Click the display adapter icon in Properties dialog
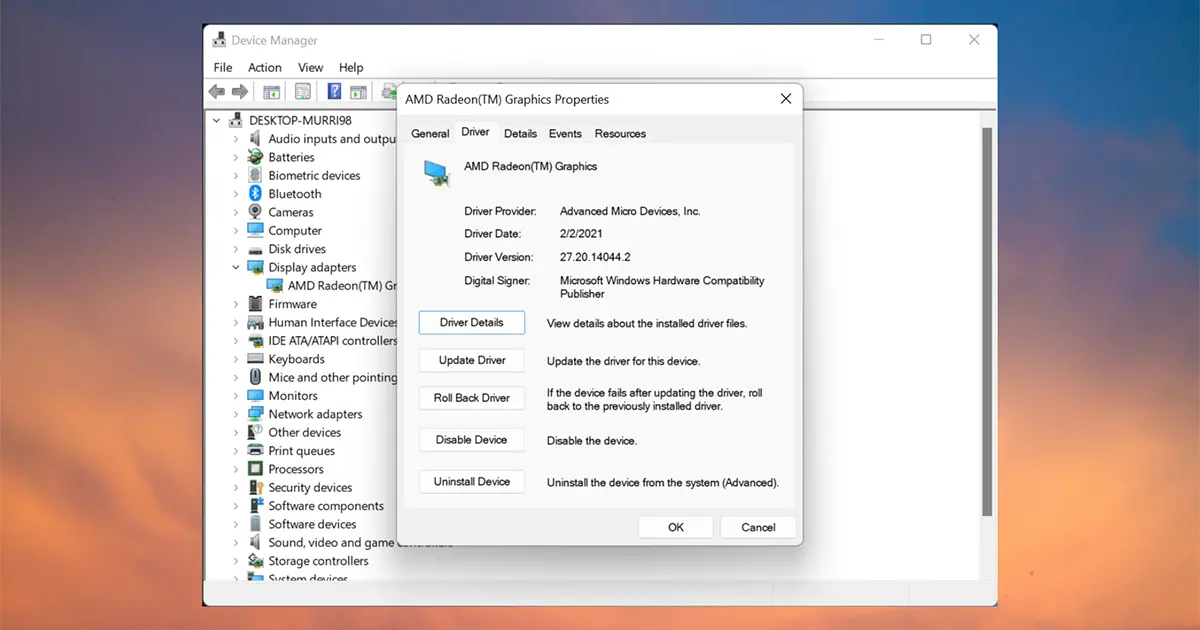The height and width of the screenshot is (630, 1200). tap(437, 172)
